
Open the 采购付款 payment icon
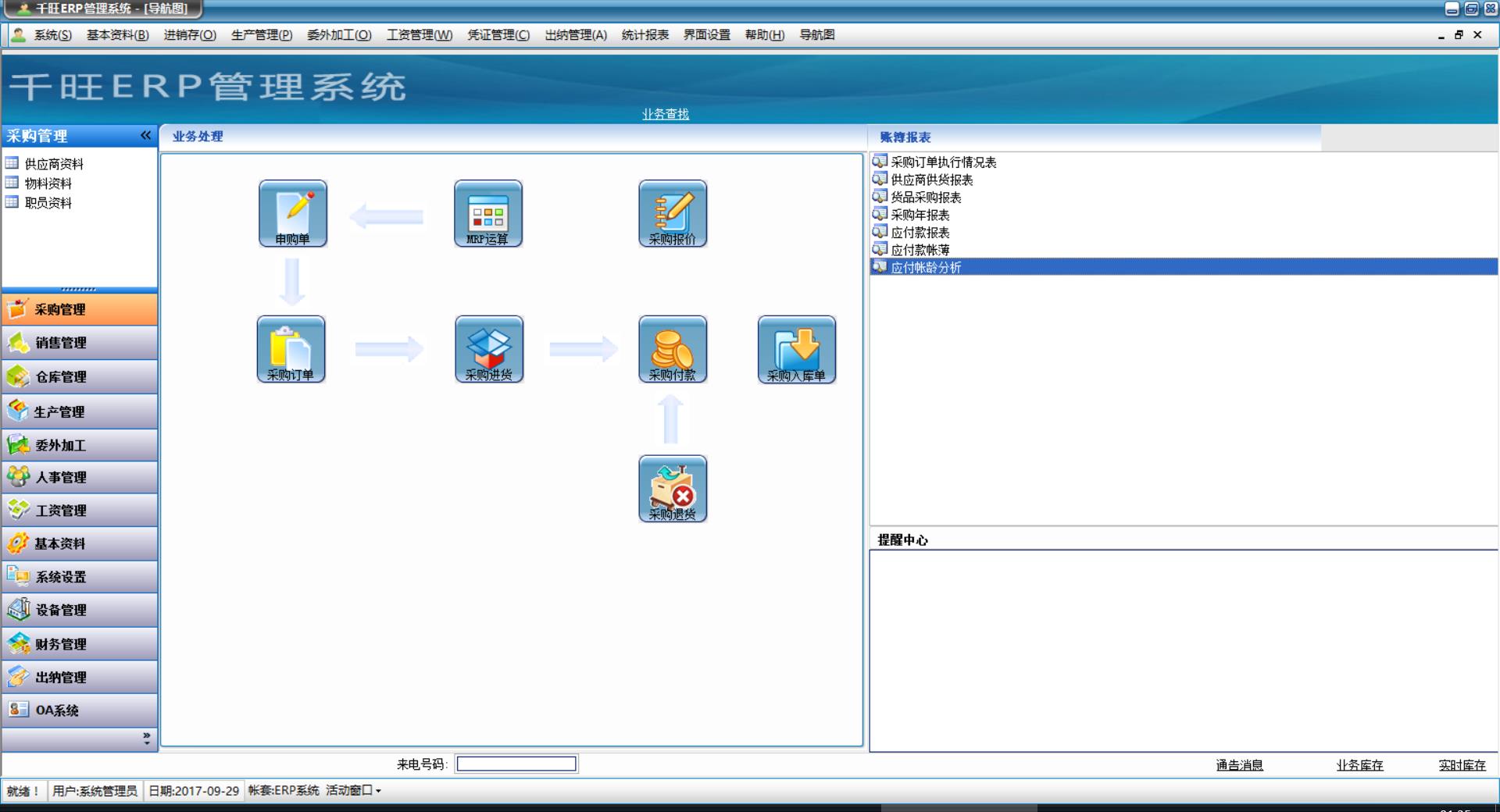(x=673, y=349)
